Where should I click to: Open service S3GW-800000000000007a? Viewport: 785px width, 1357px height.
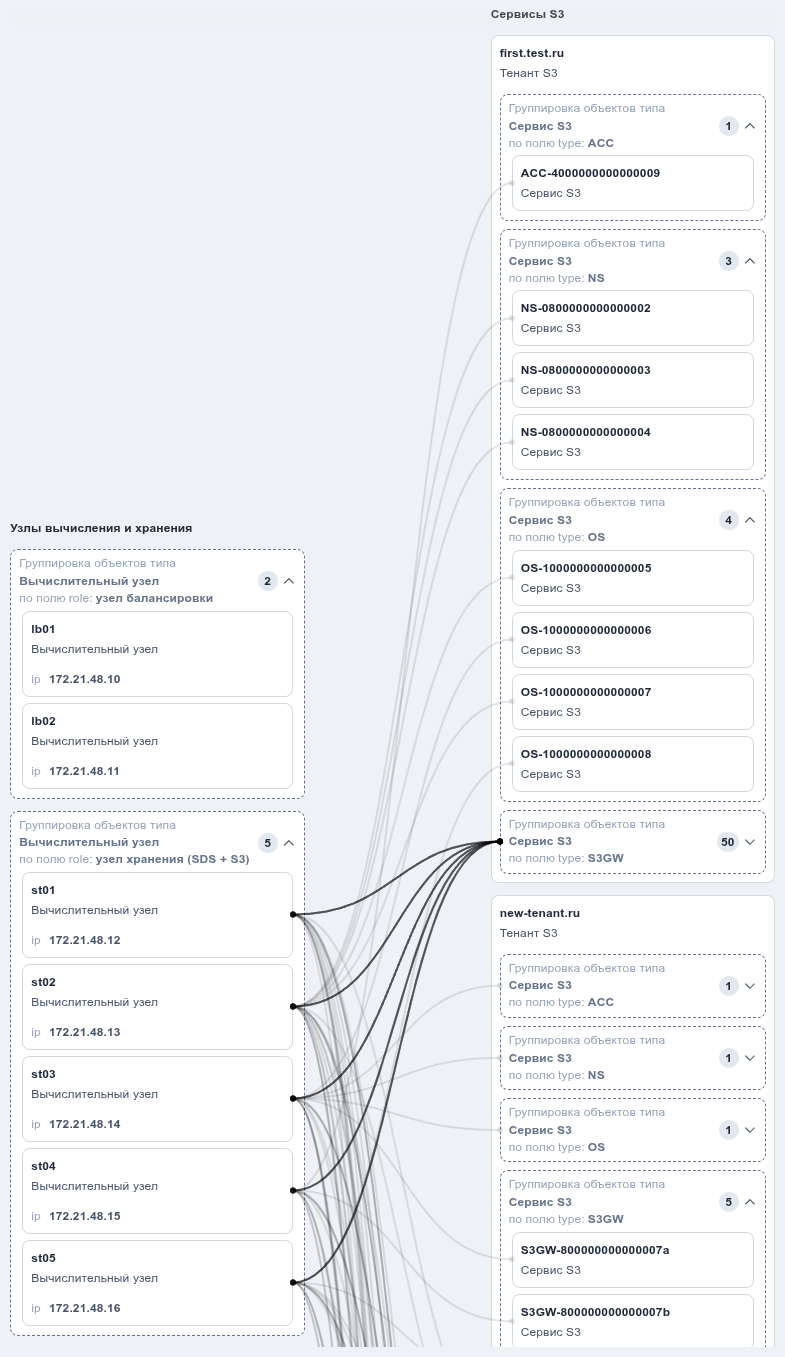(x=633, y=1260)
